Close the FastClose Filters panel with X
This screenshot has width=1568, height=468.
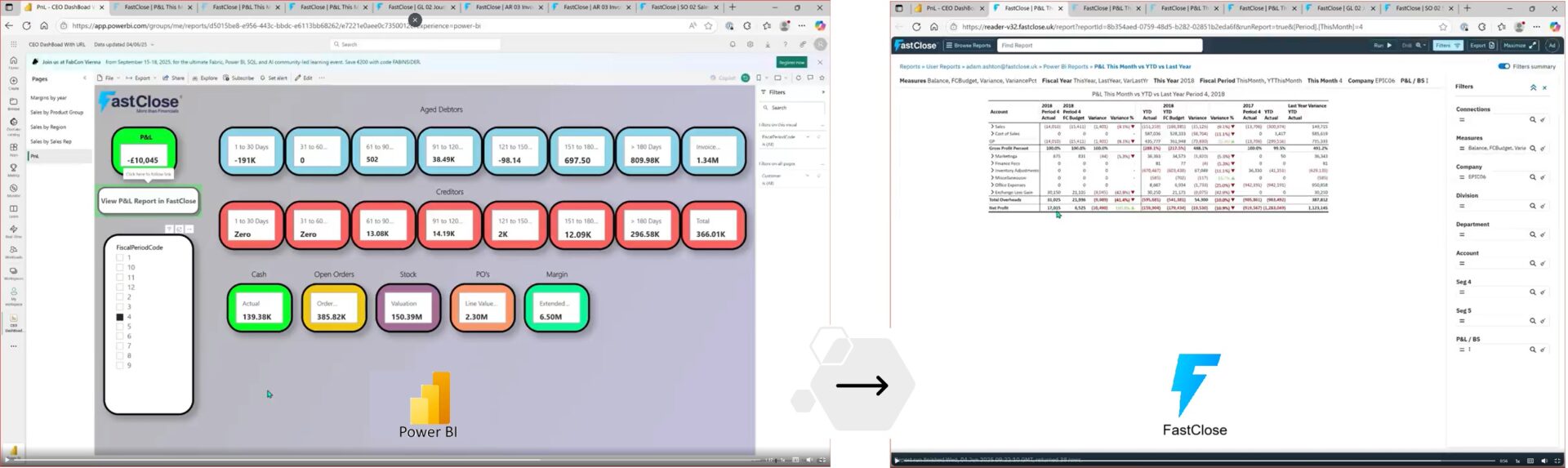pos(1544,87)
